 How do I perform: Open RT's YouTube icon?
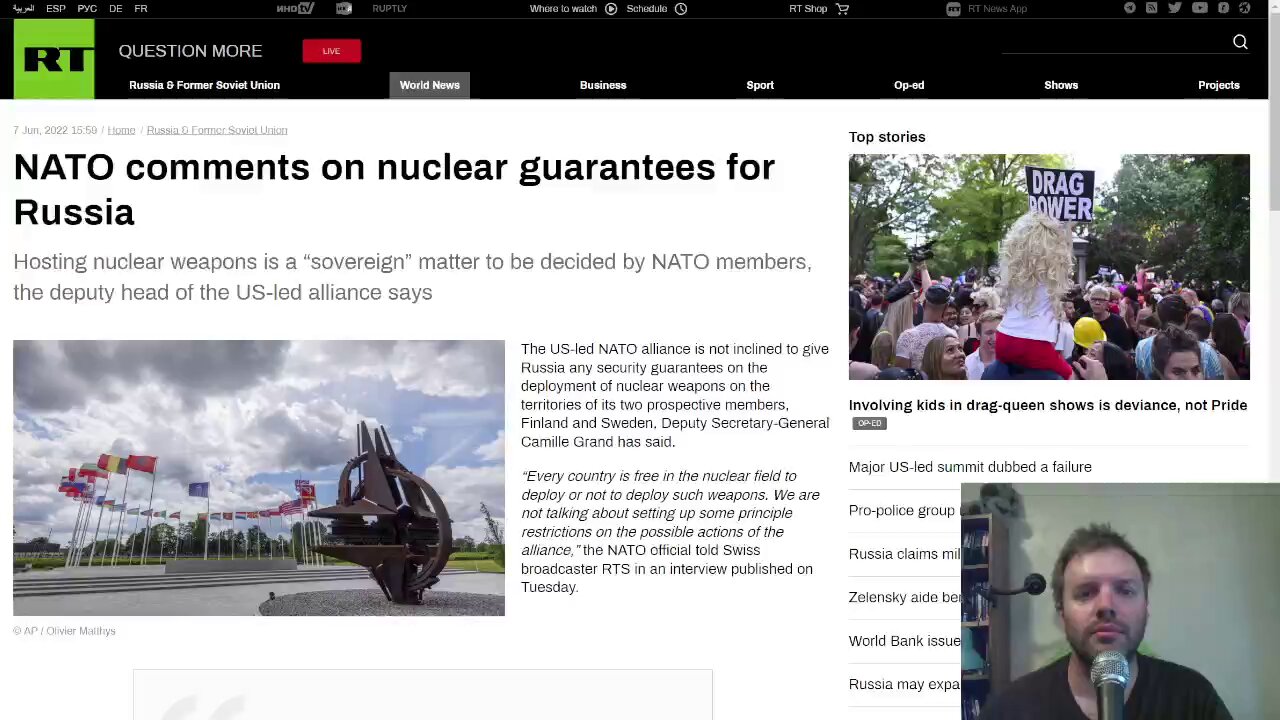coord(1200,8)
